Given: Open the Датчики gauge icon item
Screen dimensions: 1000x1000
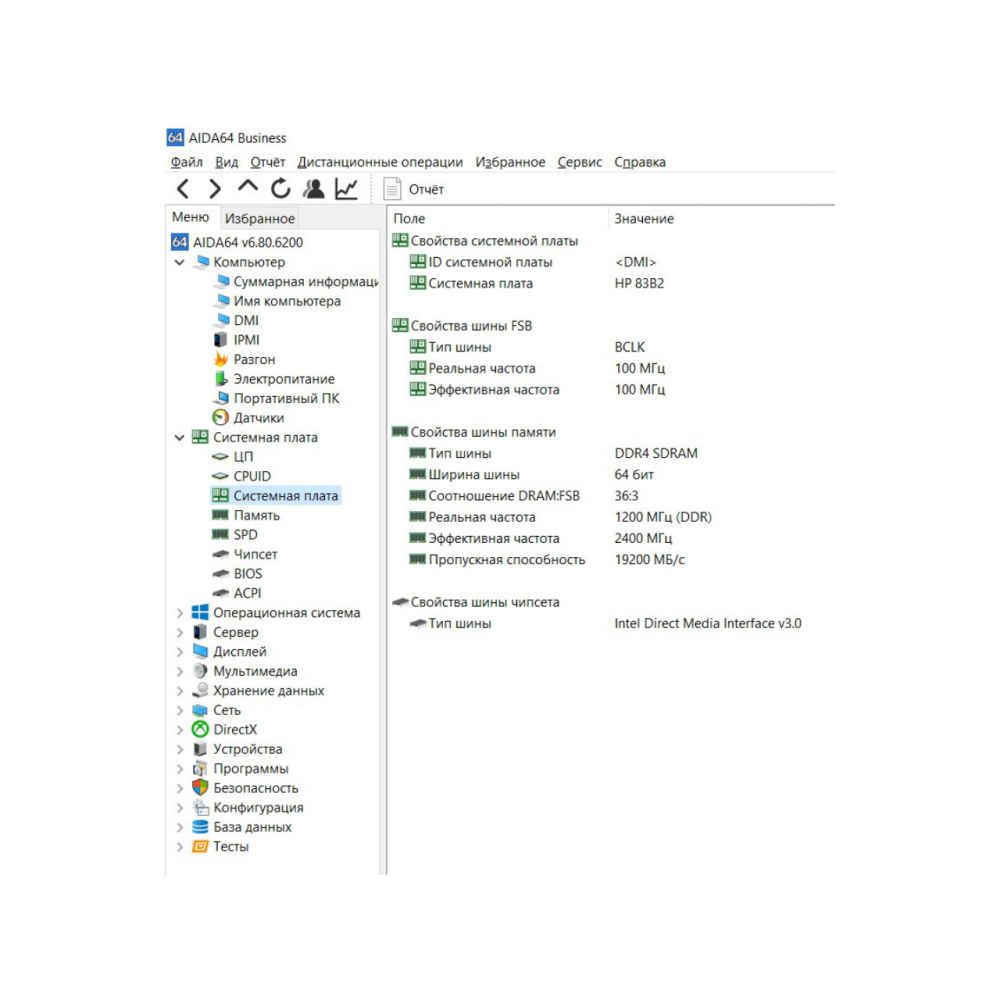Looking at the screenshot, I should (248, 418).
